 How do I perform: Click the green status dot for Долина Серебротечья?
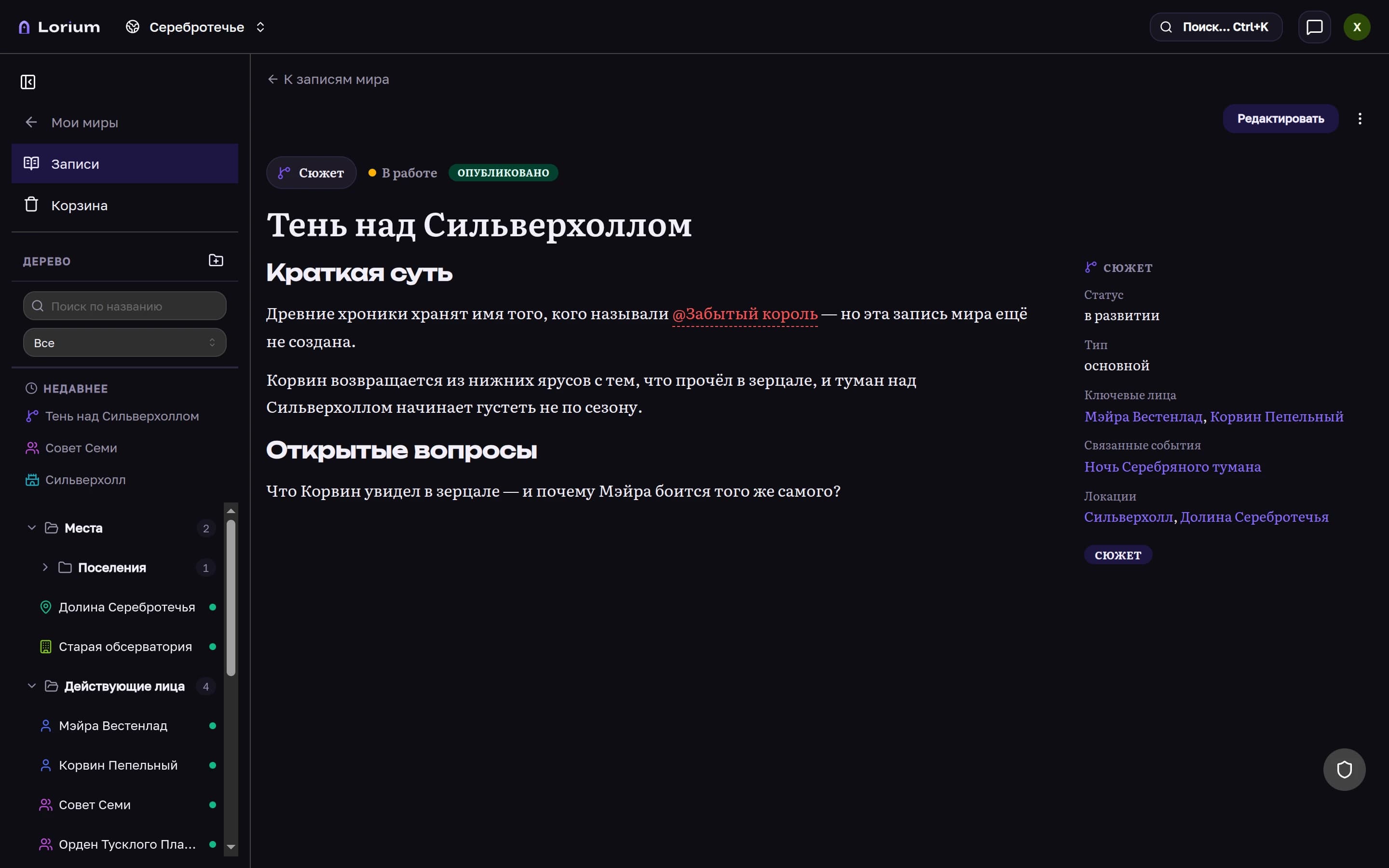tap(212, 607)
